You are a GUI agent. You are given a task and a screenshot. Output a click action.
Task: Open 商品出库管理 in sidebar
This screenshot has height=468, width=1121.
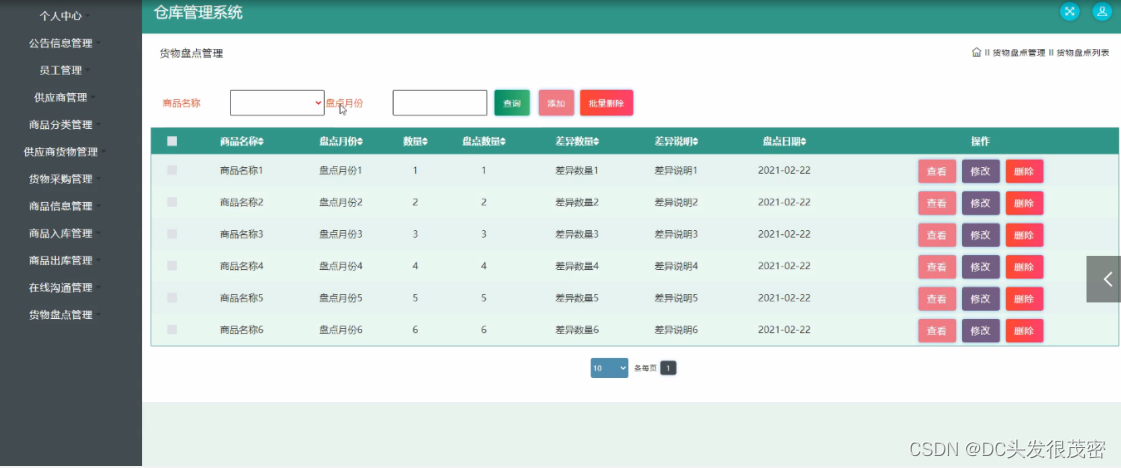click(61, 260)
